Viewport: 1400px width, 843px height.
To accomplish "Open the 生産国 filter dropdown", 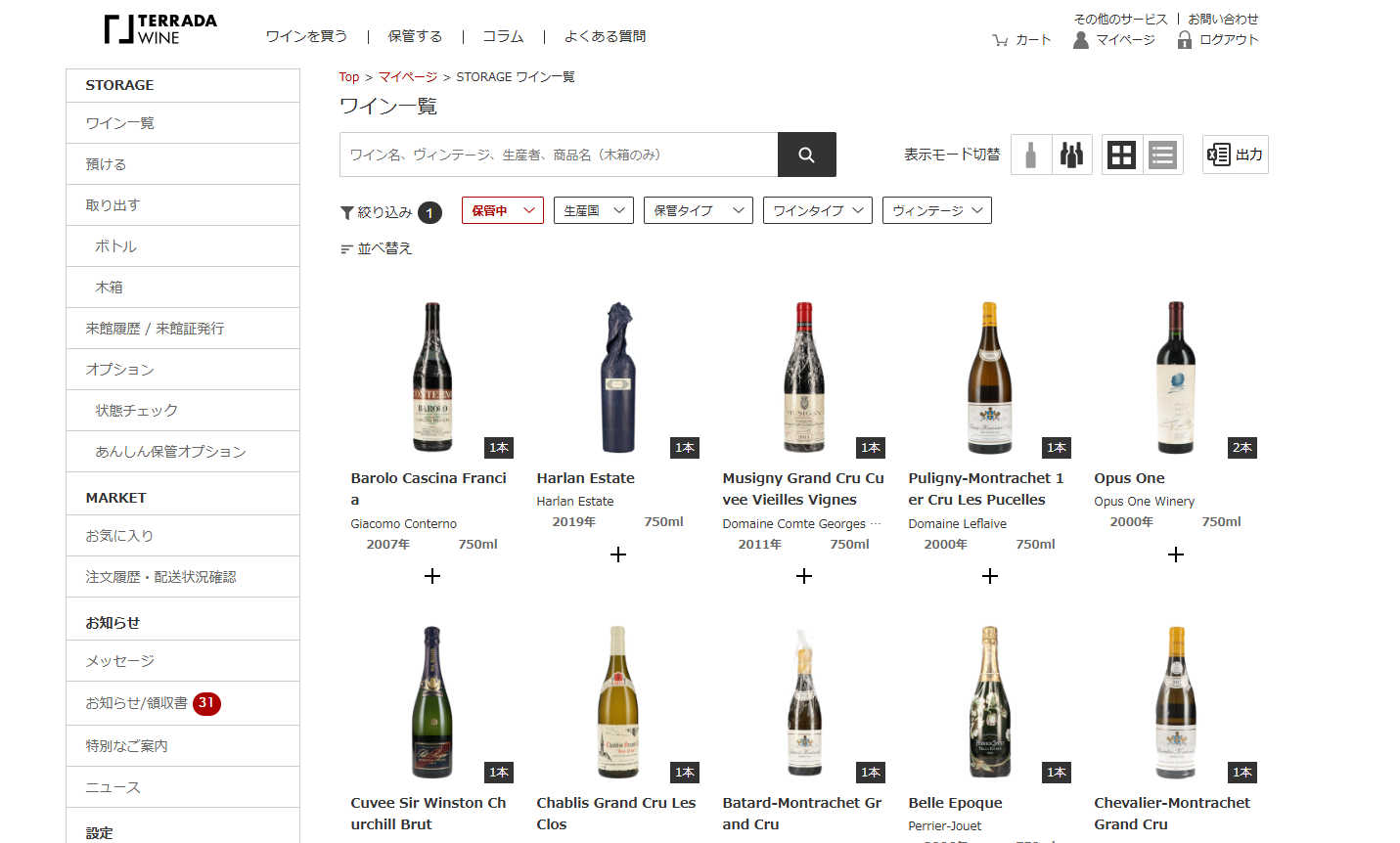I will coord(594,210).
